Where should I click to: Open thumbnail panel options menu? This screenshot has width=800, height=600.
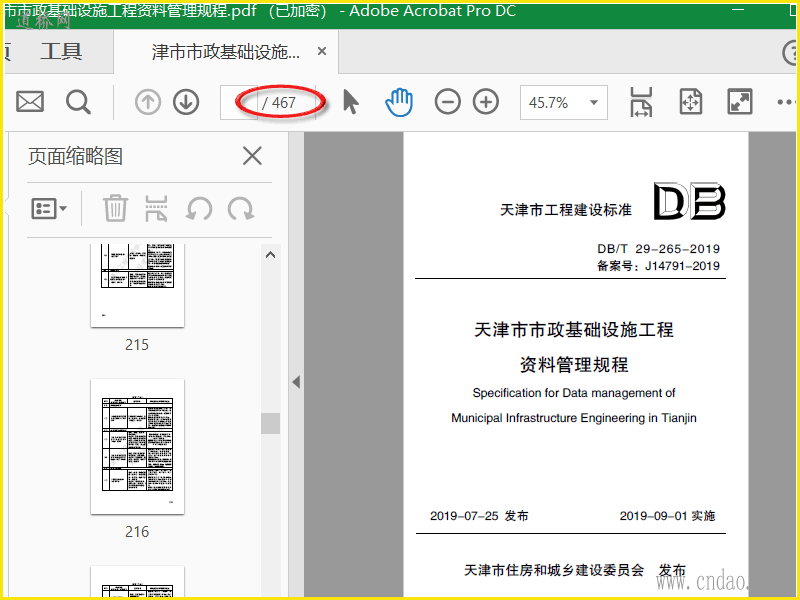(x=49, y=209)
